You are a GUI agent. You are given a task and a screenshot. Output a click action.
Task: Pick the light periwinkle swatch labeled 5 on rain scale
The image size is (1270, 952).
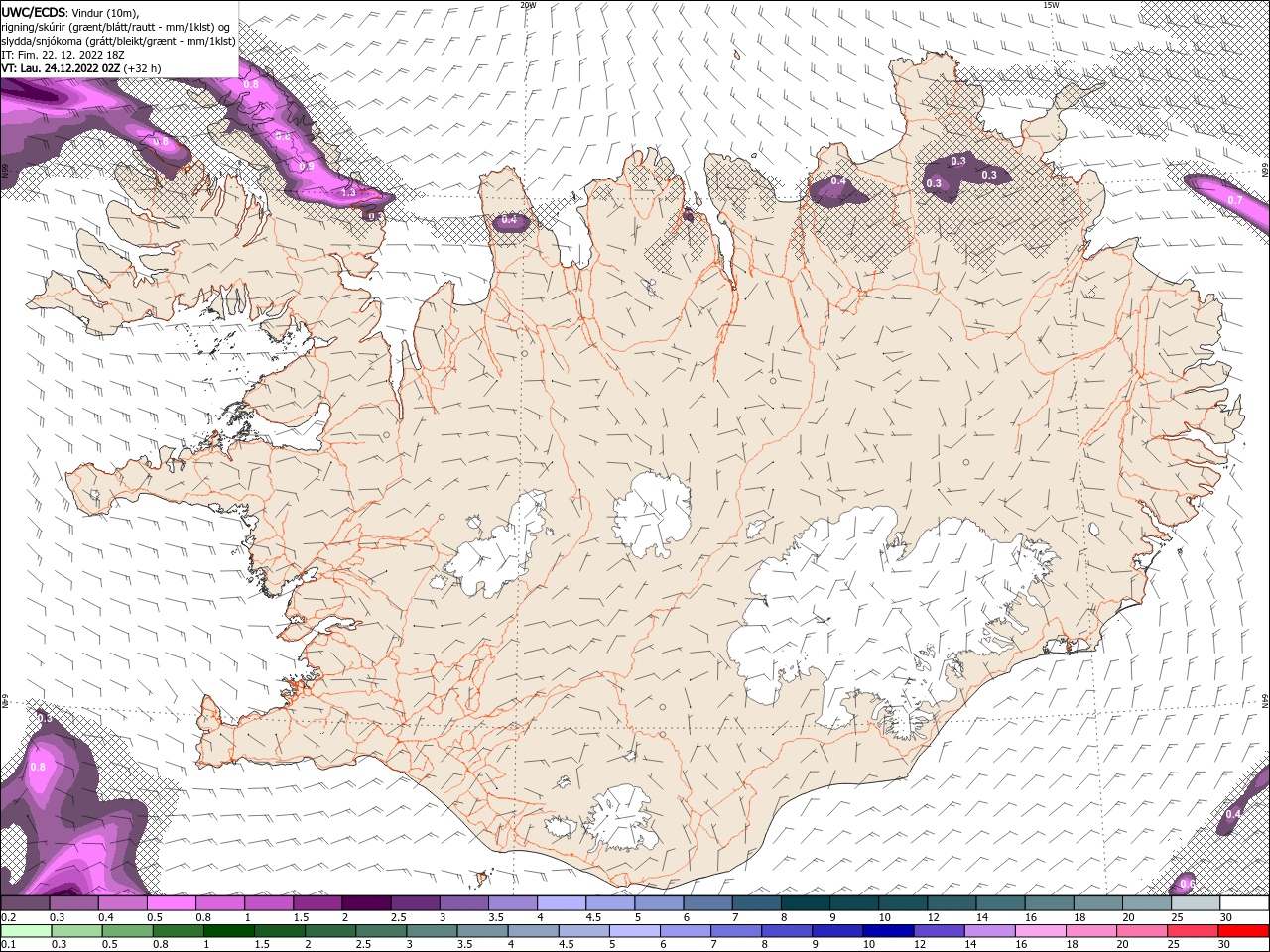click(633, 930)
